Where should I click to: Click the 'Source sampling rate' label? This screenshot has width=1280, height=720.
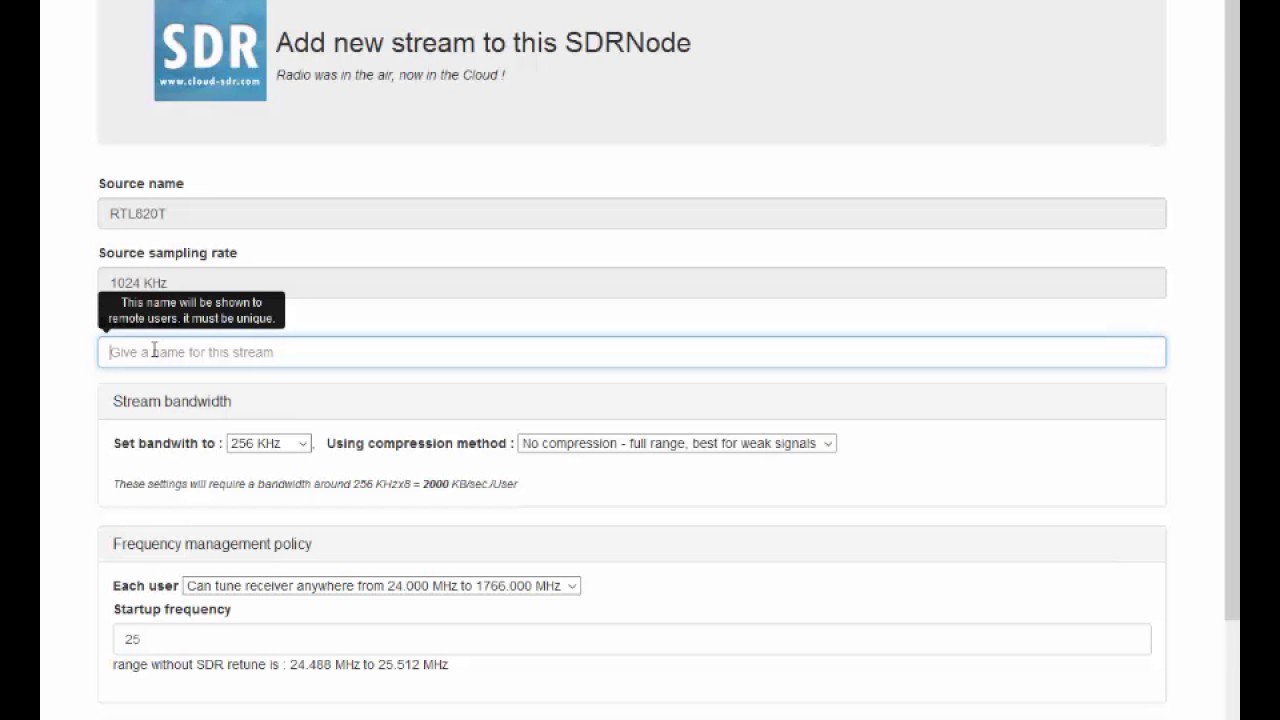[x=168, y=253]
